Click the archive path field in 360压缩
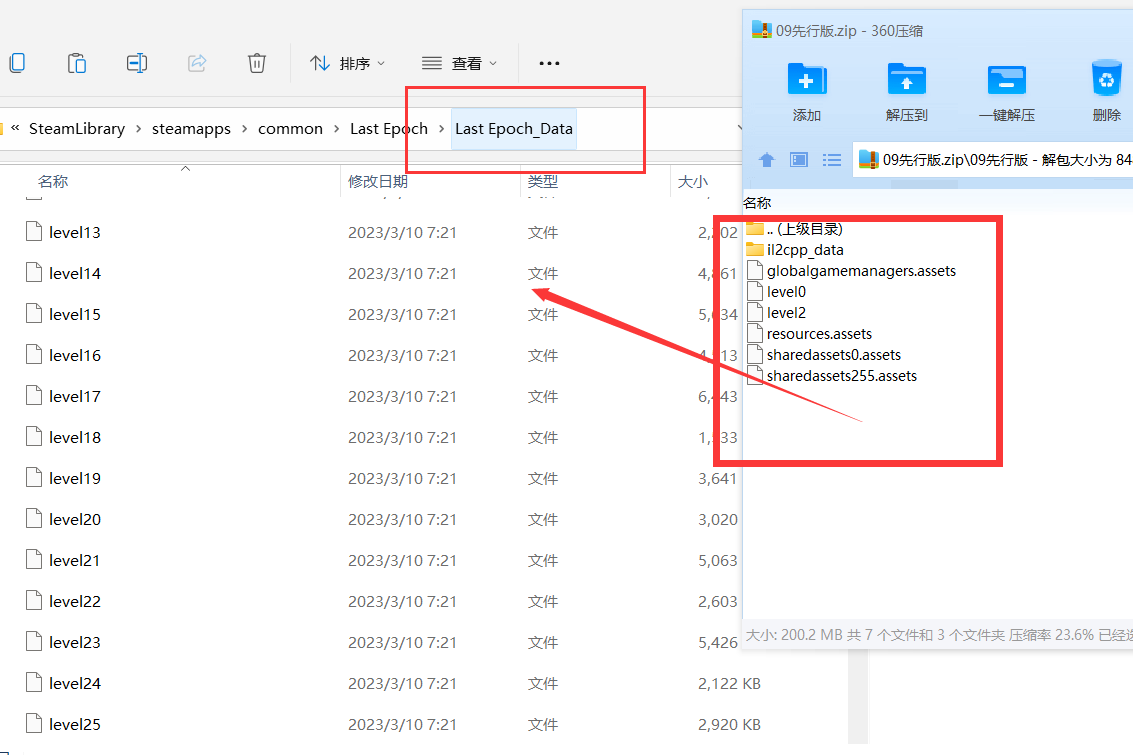This screenshot has width=1133, height=755. (x=994, y=160)
